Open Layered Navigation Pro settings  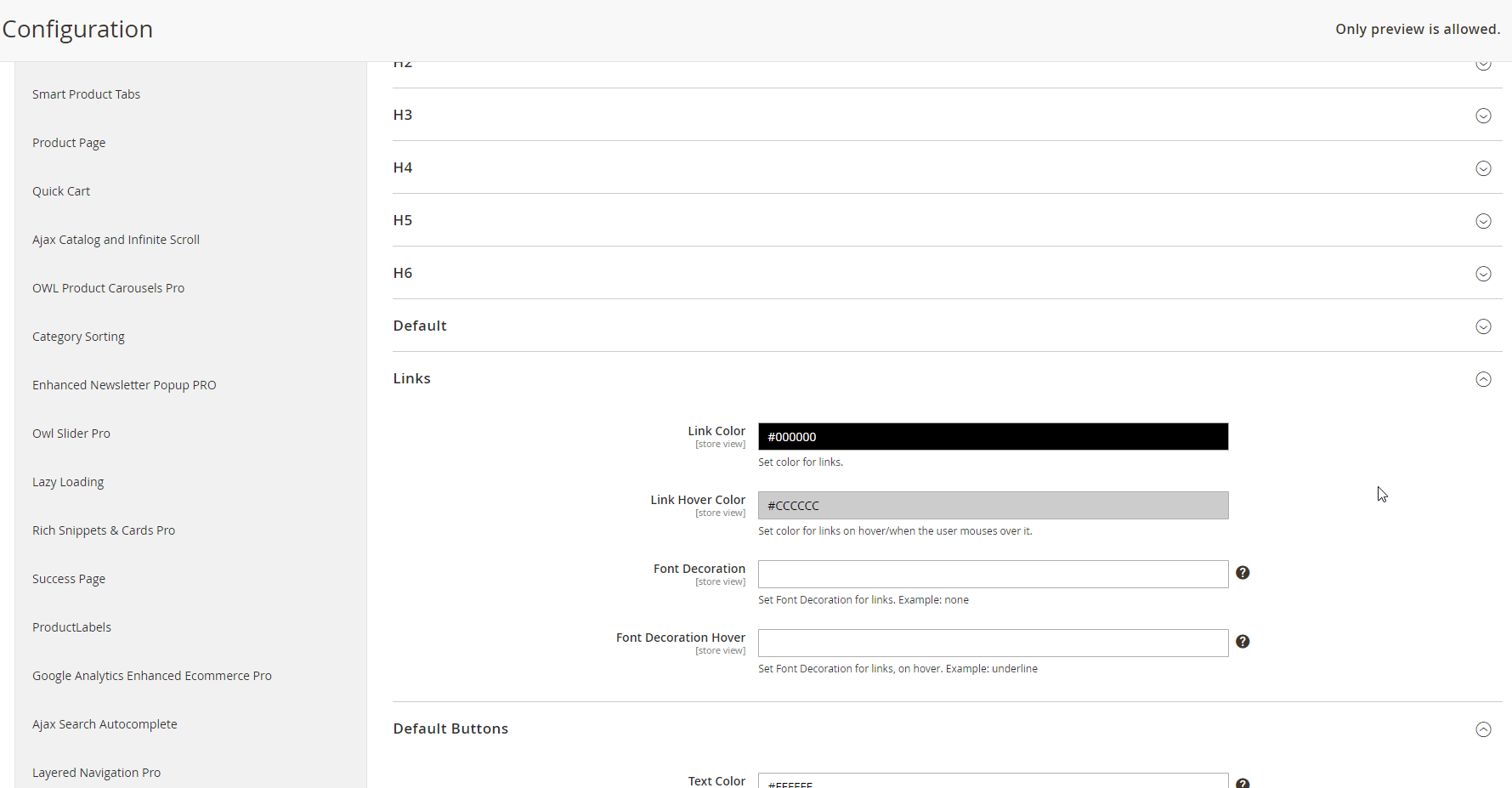tap(96, 773)
